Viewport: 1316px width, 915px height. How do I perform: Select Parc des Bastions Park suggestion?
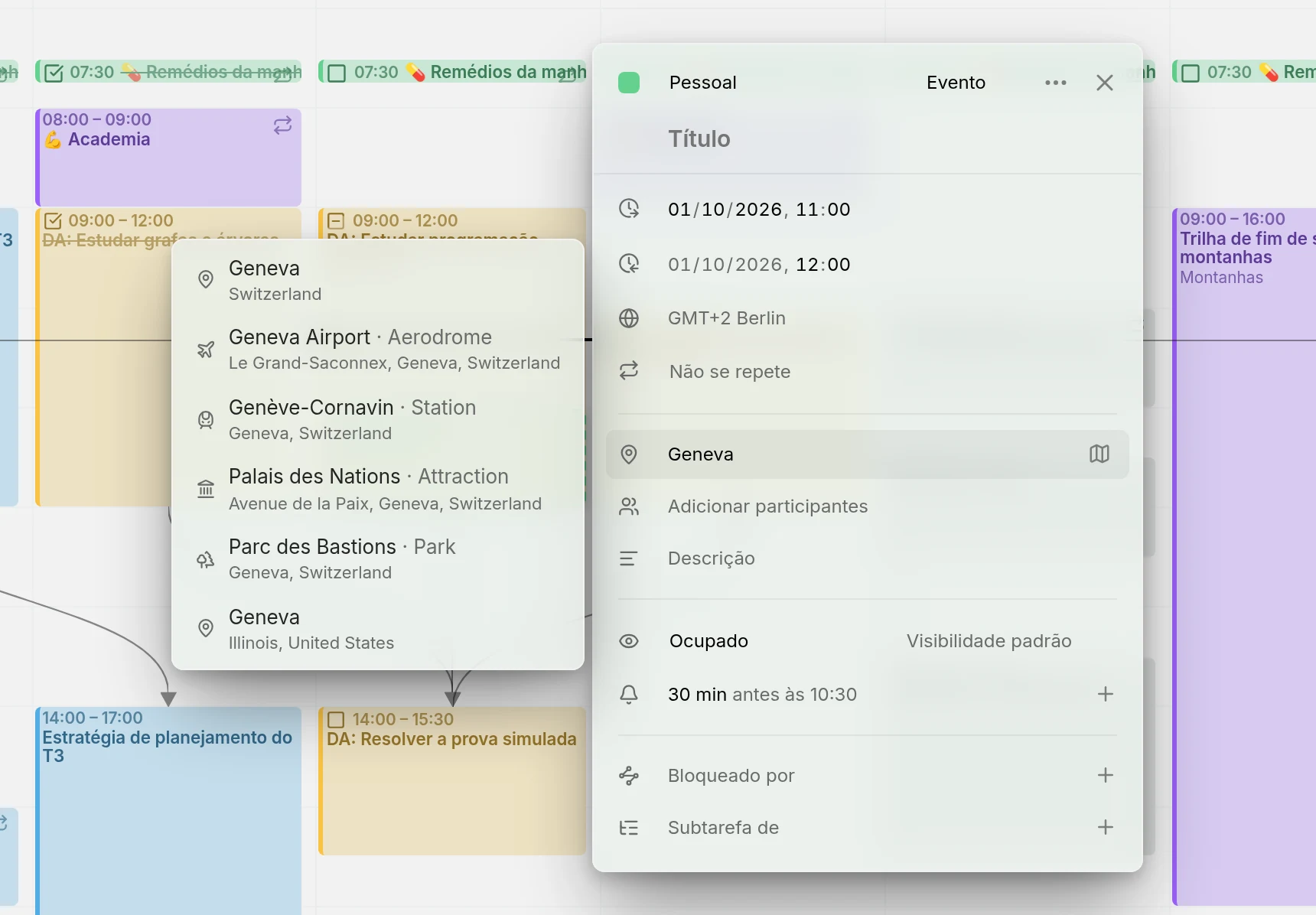(x=378, y=559)
